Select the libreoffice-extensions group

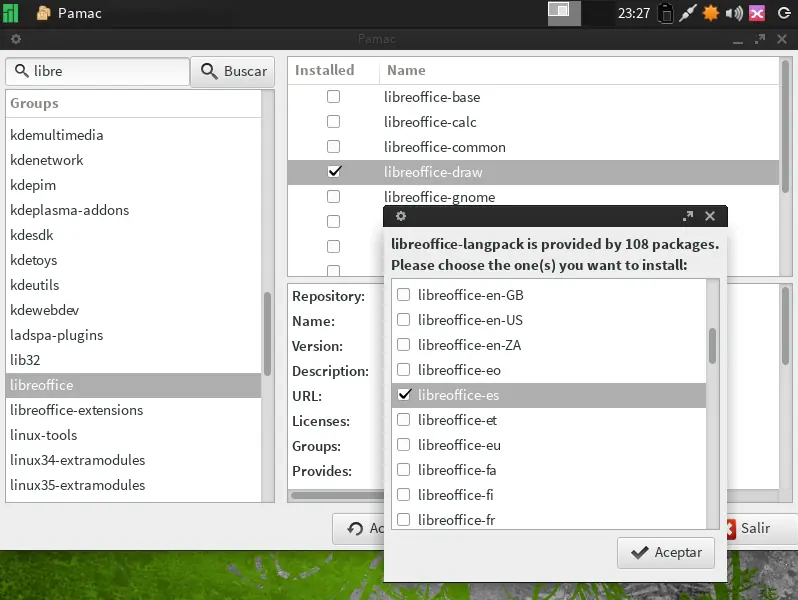click(x=133, y=410)
